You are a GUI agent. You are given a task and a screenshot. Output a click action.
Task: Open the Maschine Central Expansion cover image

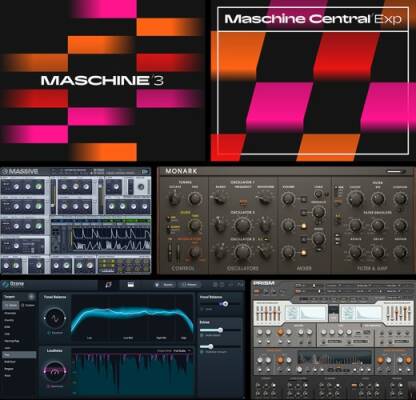pyautogui.click(x=313, y=80)
